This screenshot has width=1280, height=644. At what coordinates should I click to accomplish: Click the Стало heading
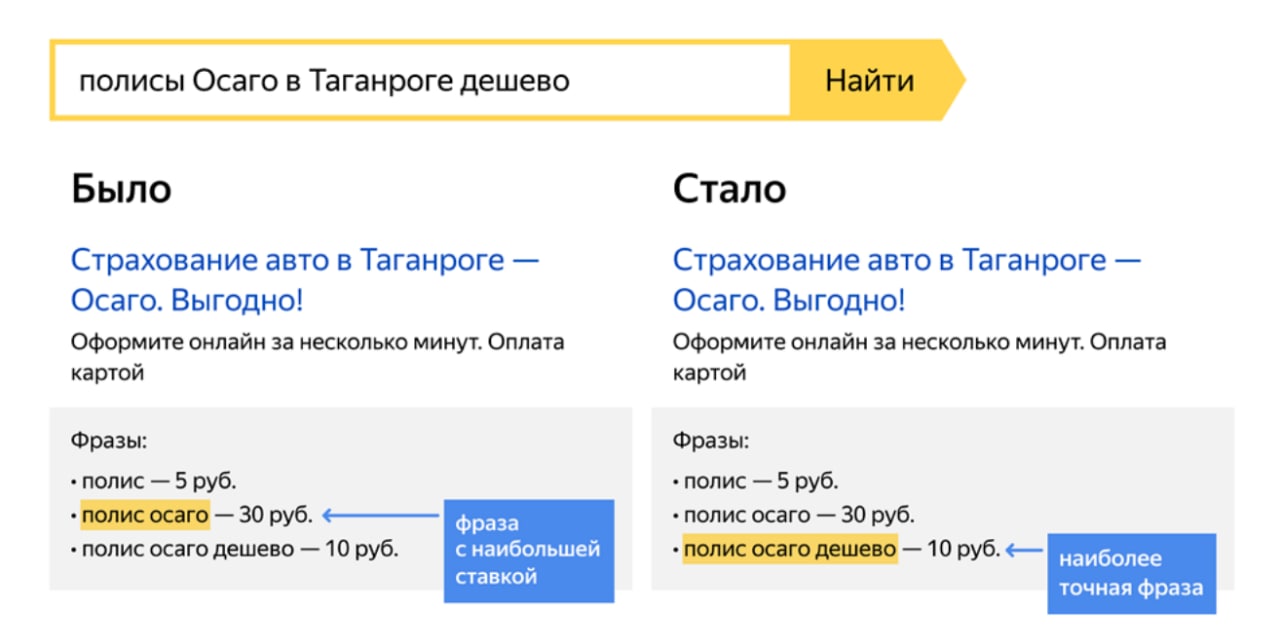tap(729, 189)
